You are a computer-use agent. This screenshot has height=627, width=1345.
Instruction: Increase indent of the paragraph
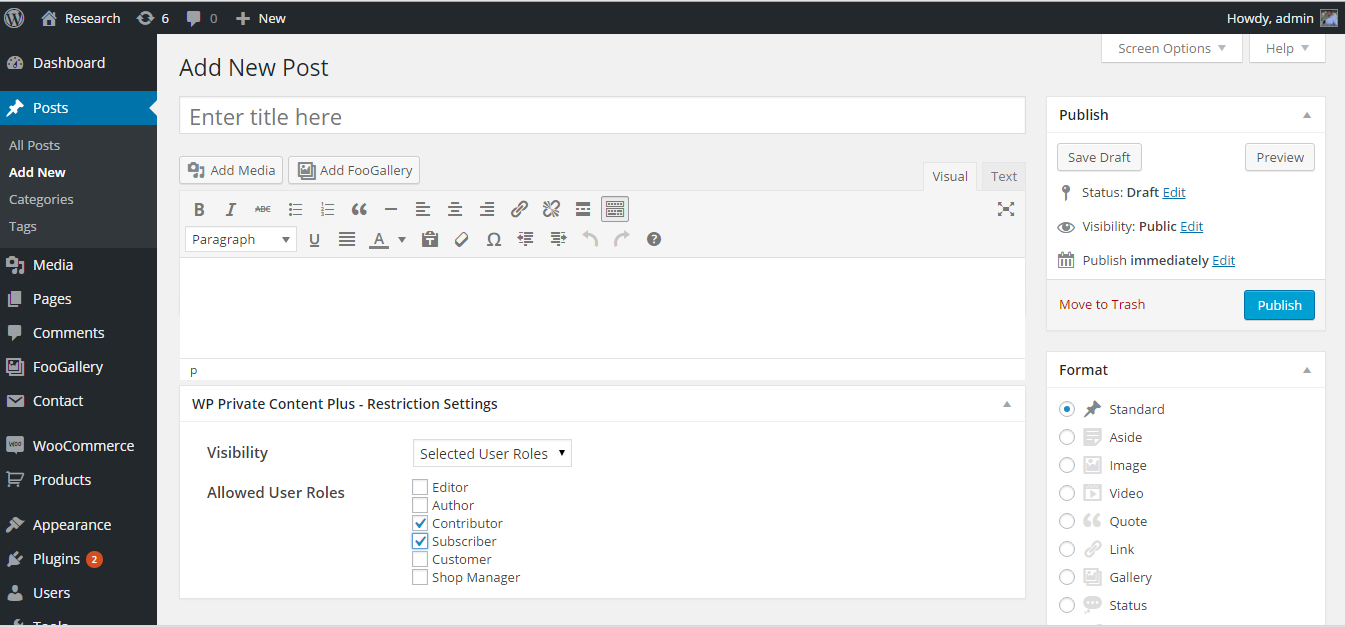[558, 239]
